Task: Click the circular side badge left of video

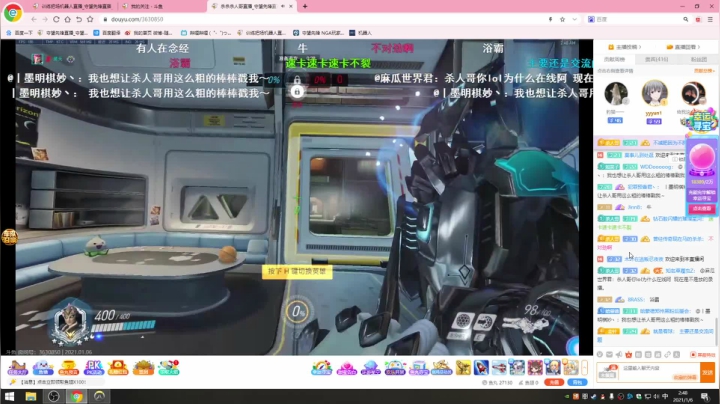Action: (x=9, y=236)
